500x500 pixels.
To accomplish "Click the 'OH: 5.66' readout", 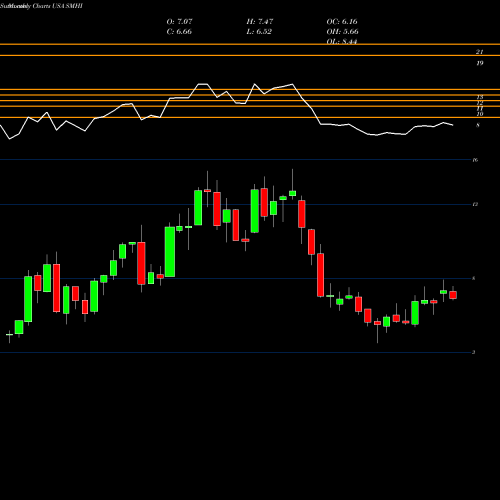I will point(342,32).
